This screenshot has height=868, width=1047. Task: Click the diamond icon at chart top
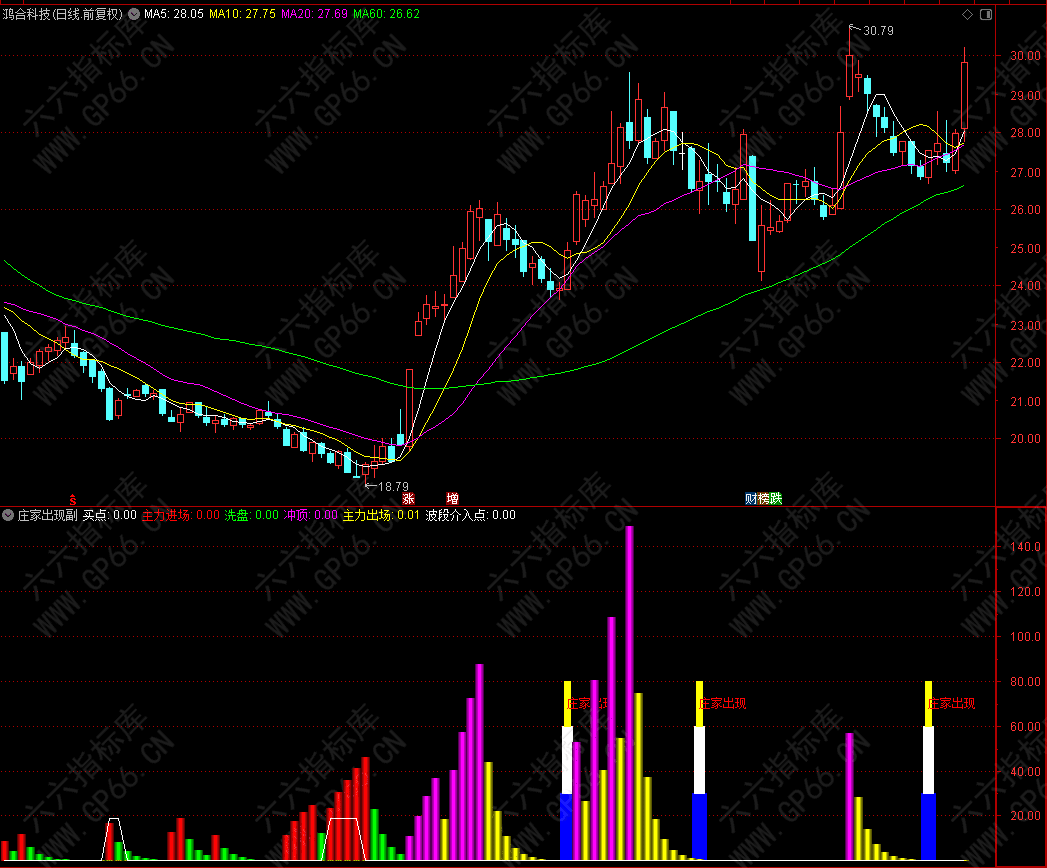pos(967,14)
